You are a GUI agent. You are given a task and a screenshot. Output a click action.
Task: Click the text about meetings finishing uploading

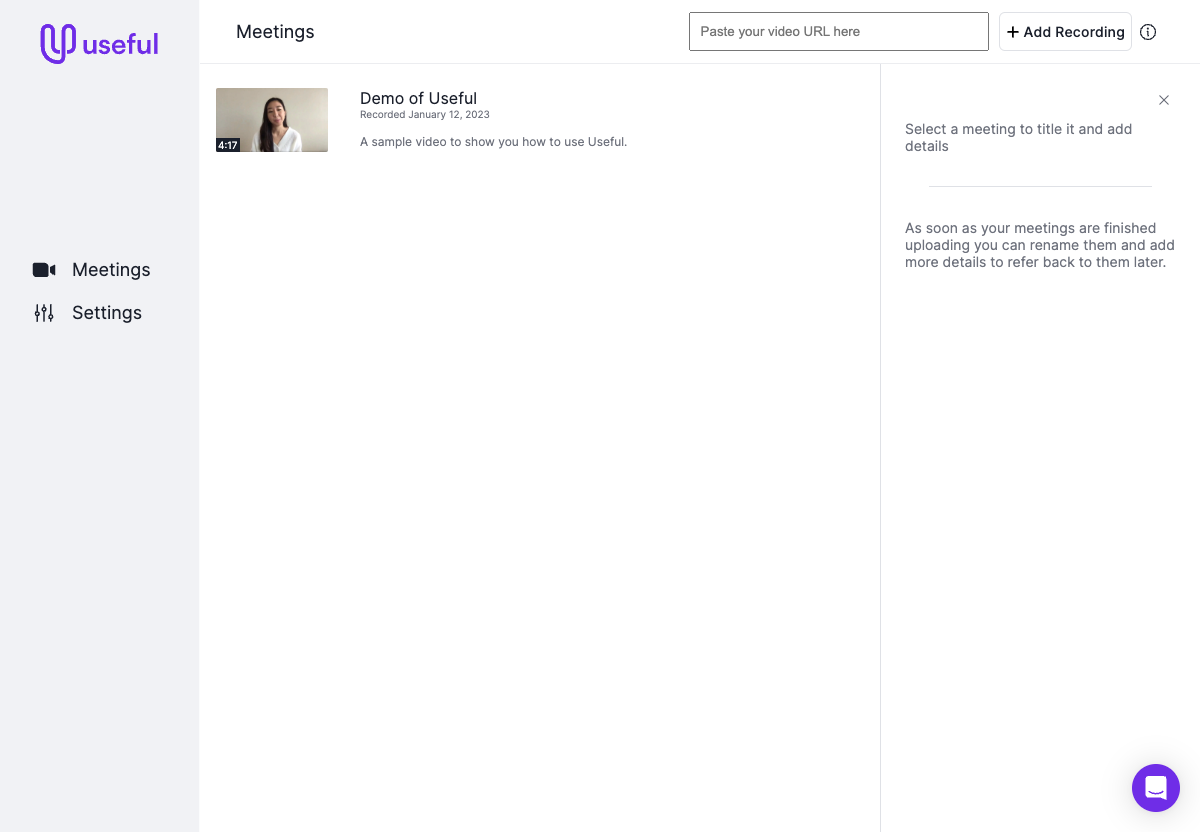click(1040, 245)
